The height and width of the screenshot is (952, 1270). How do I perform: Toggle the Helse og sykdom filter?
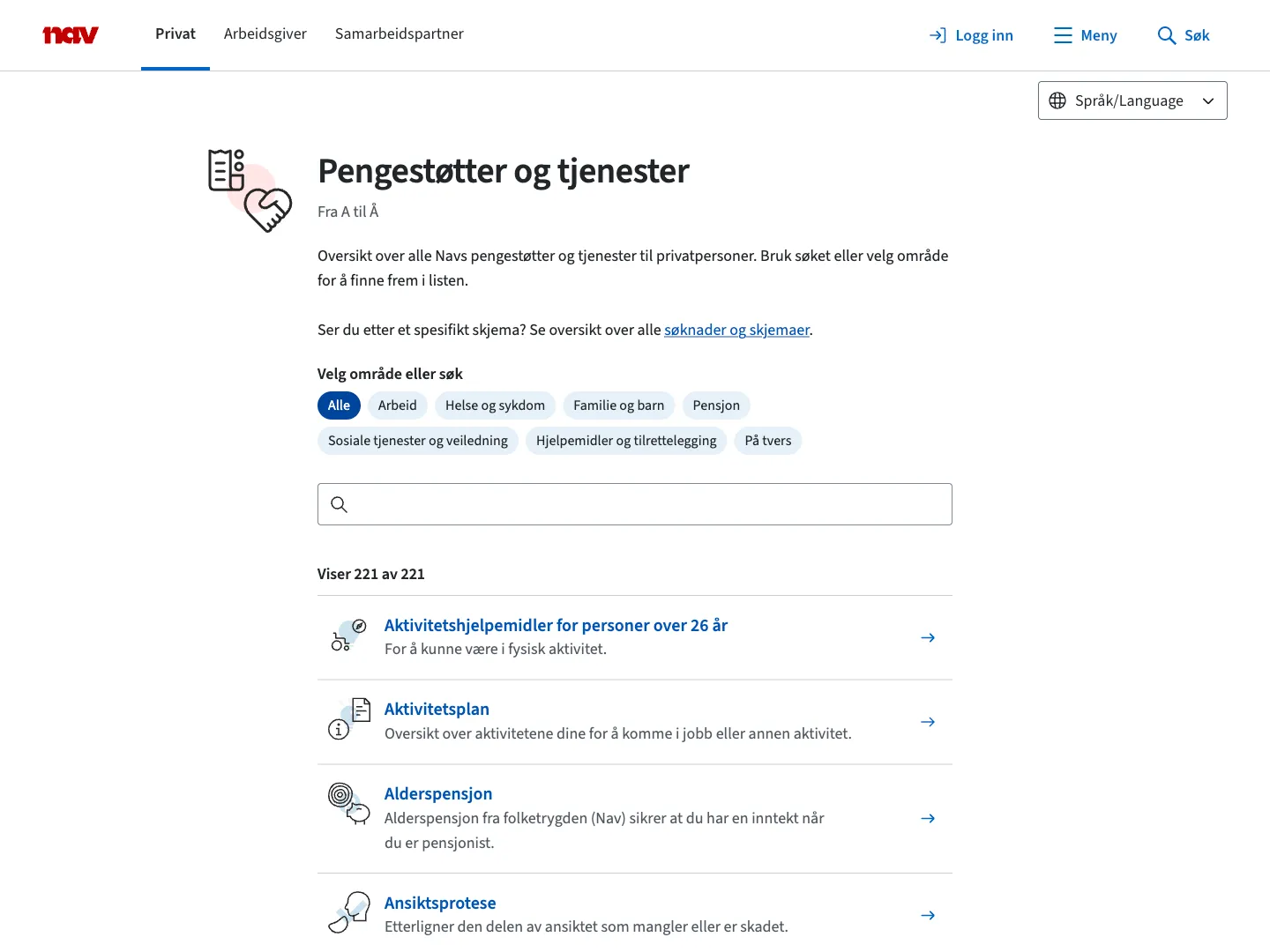coord(495,405)
